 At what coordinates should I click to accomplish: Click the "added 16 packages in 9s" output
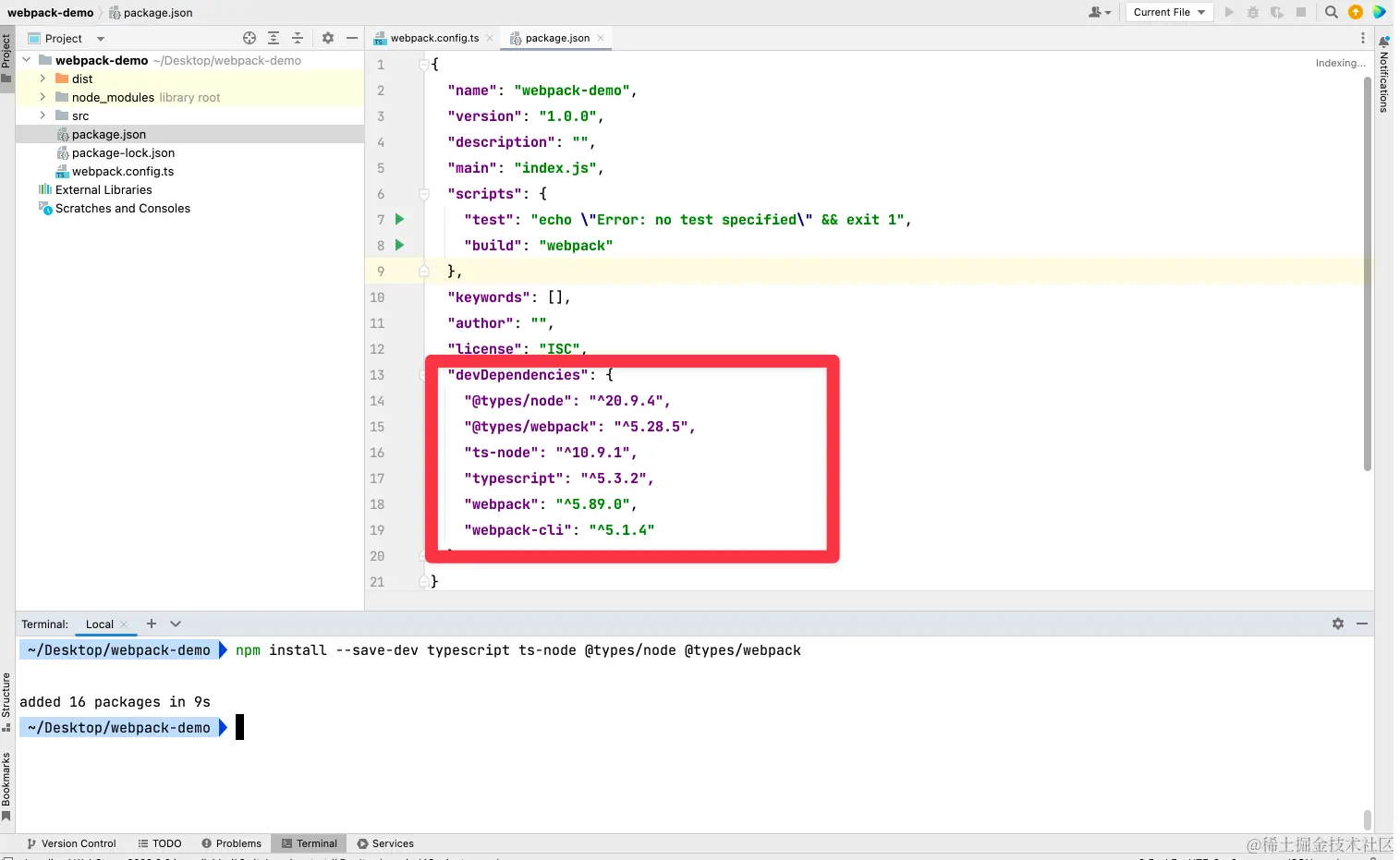pos(115,702)
